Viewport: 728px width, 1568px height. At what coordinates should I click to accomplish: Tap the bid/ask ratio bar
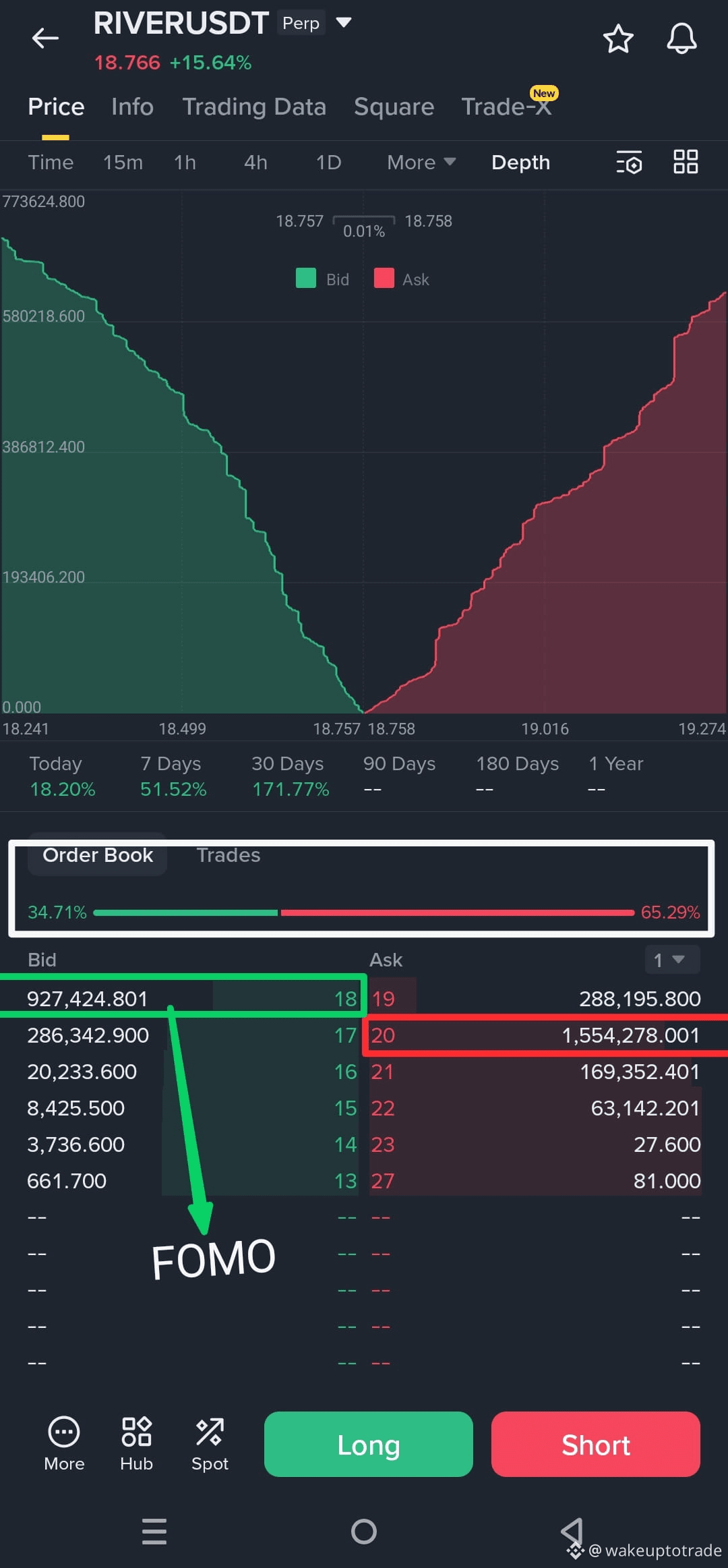364,912
